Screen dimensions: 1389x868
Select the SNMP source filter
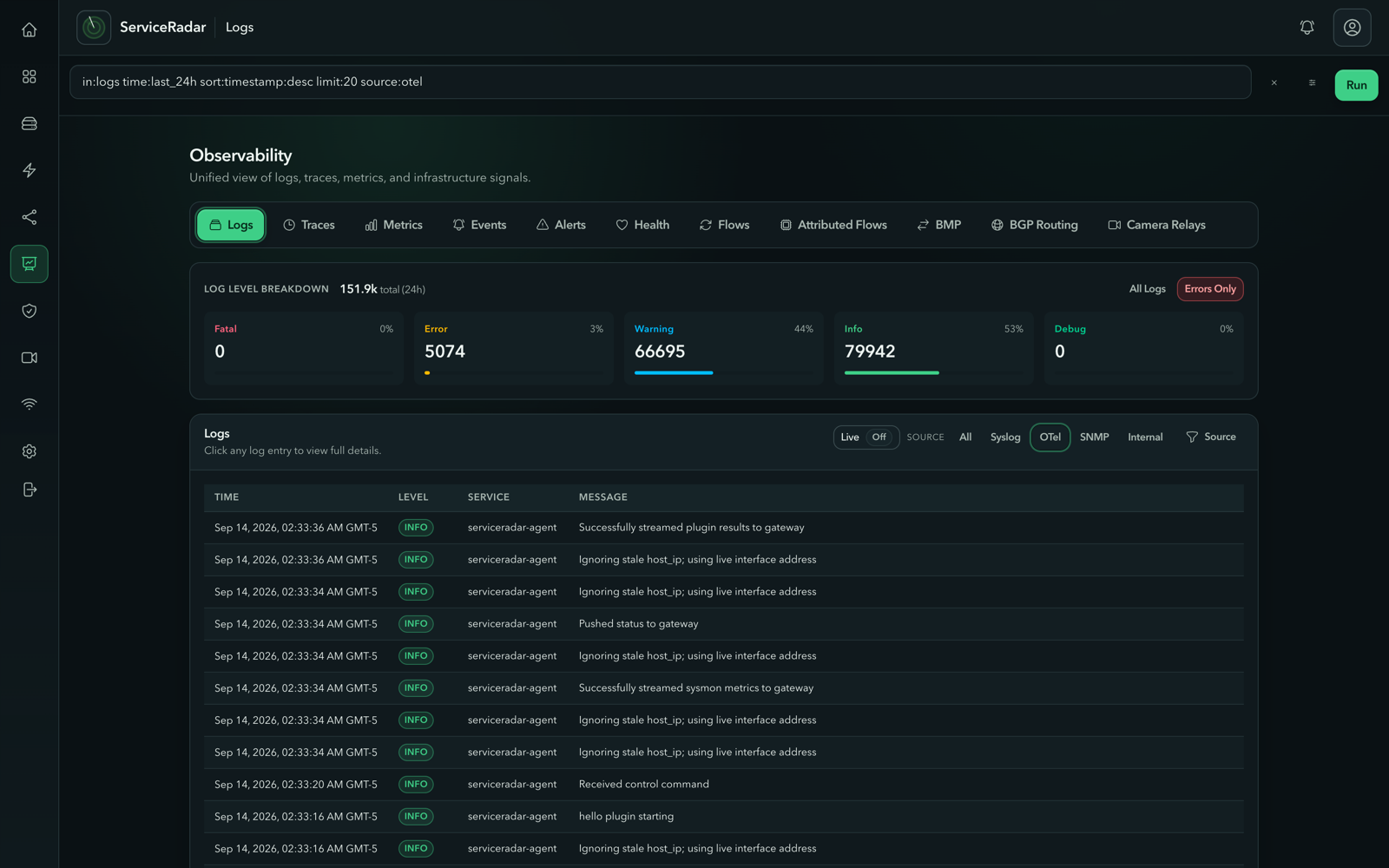pos(1094,437)
